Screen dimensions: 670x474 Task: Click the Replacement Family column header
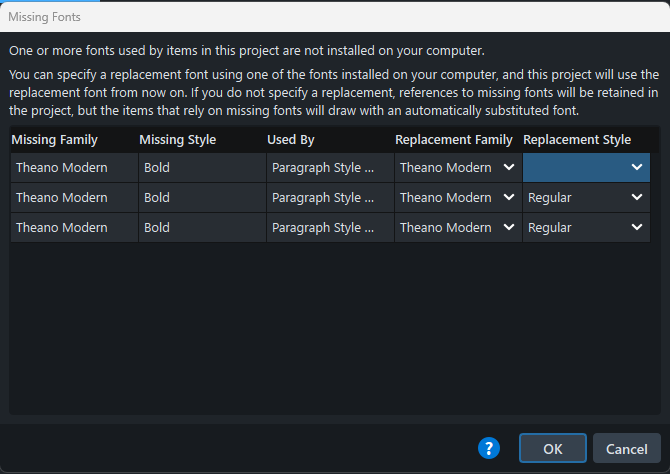point(454,140)
